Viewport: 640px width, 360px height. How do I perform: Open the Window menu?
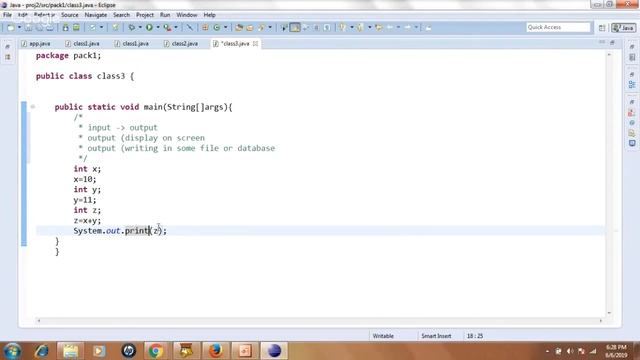187,15
